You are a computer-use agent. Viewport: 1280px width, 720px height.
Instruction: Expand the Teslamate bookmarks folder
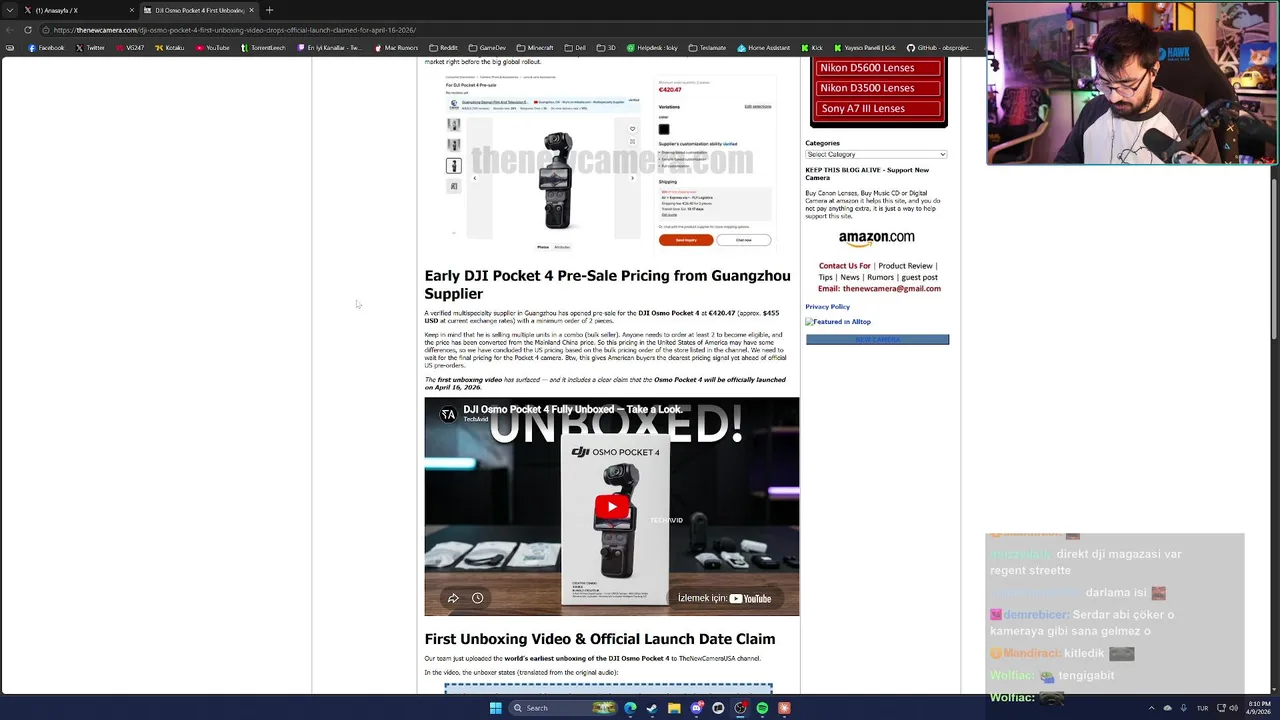(x=708, y=48)
